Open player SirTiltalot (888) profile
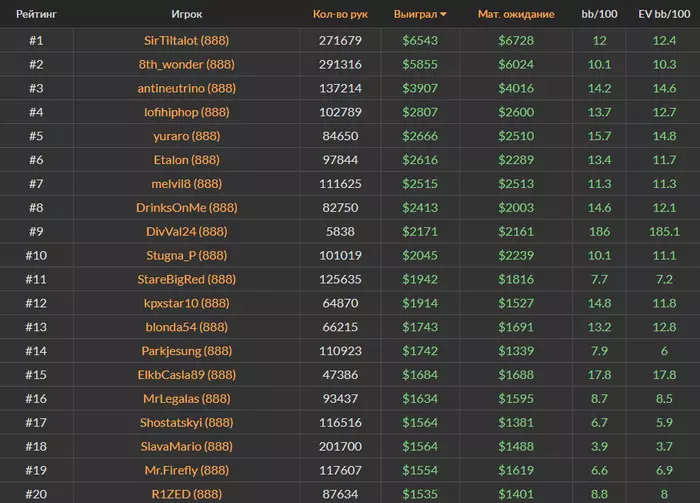Screen dimensions: 700x503 (x=187, y=41)
